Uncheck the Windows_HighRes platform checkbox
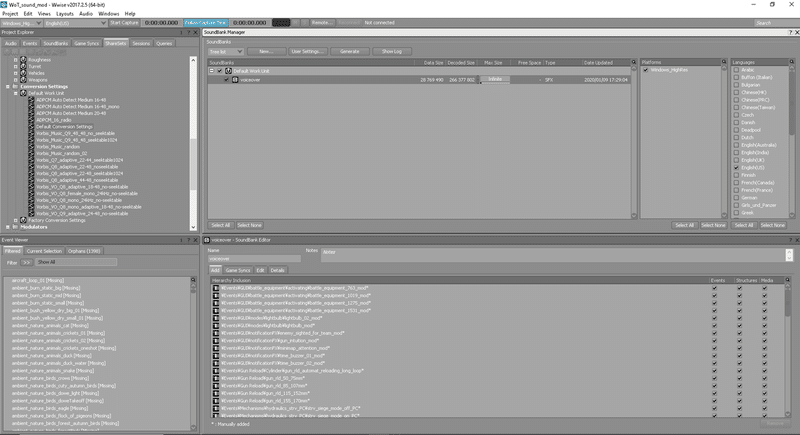 pyautogui.click(x=646, y=70)
